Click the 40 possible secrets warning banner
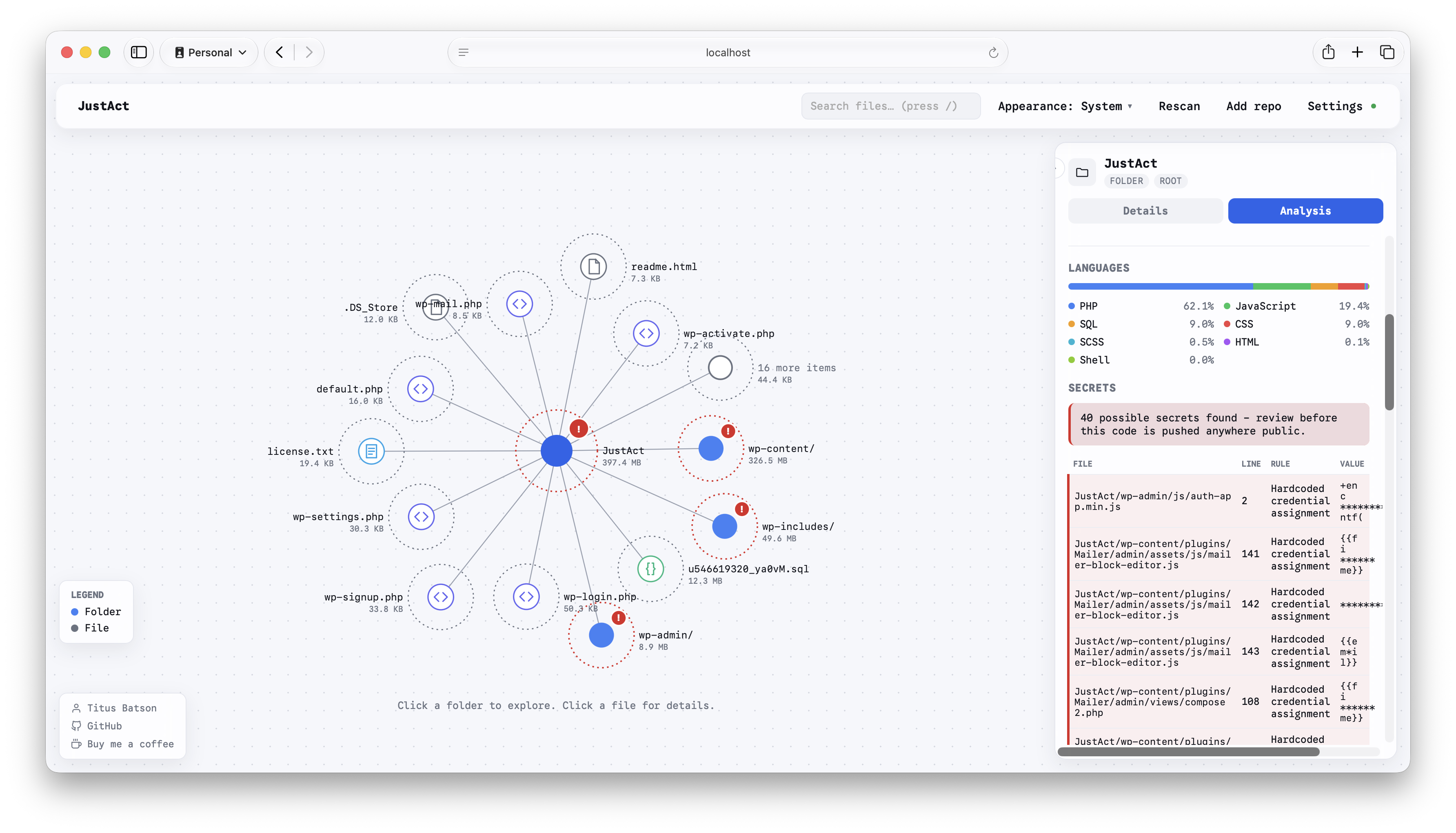 click(x=1219, y=425)
